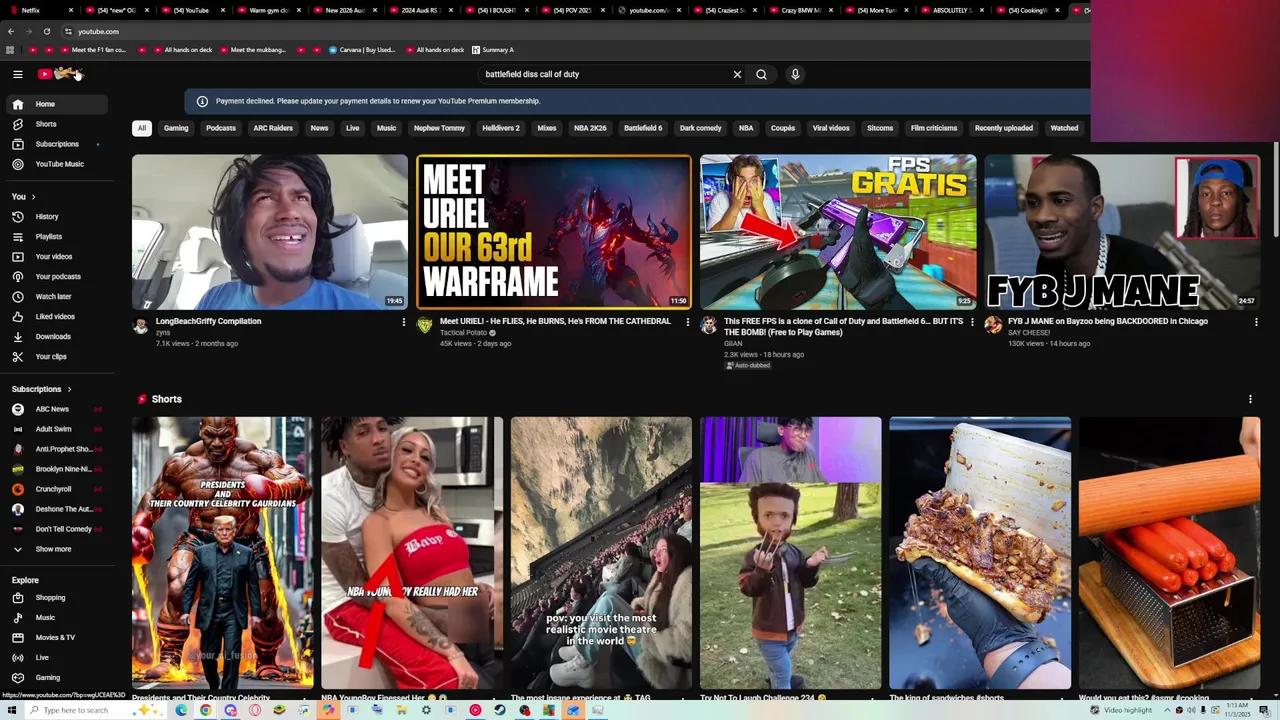
Task: Open the Brooklyn Nine-Nine subscription channel
Action: click(57, 469)
